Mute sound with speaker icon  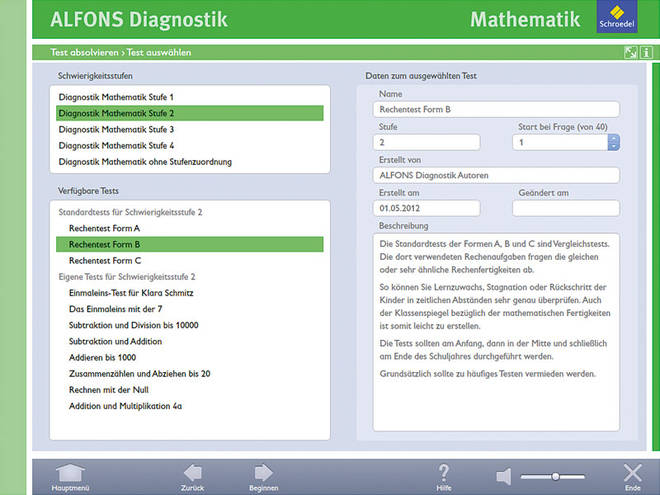(504, 476)
